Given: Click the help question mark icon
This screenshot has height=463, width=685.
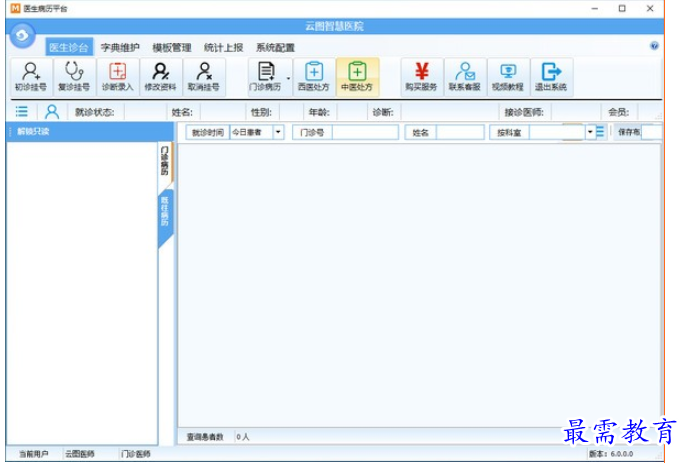Looking at the screenshot, I should [654, 46].
